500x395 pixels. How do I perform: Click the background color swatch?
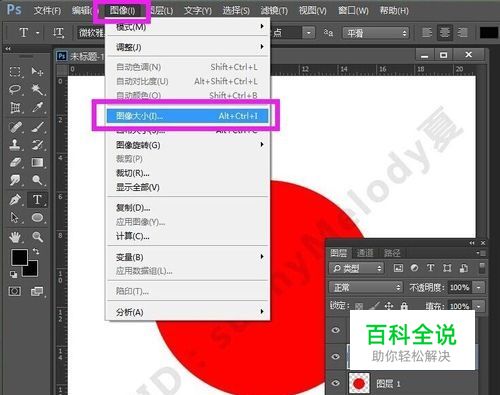point(32,271)
